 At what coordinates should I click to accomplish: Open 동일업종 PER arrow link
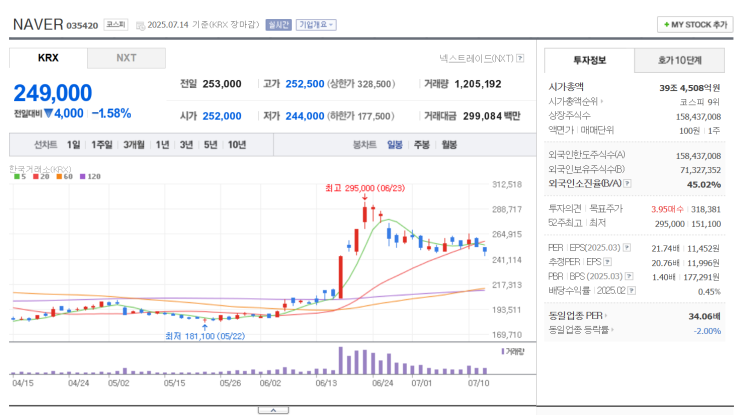pos(578,316)
